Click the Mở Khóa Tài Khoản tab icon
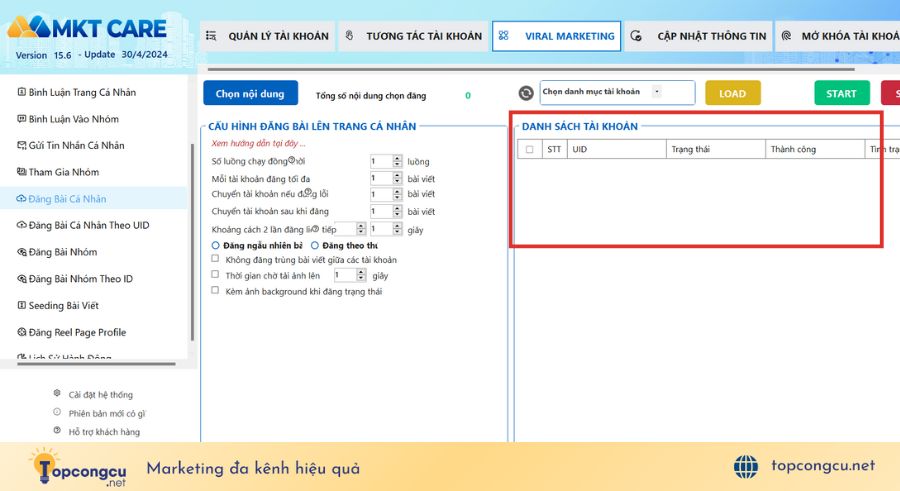Viewport: 900px width, 491px height. pyautogui.click(x=786, y=36)
